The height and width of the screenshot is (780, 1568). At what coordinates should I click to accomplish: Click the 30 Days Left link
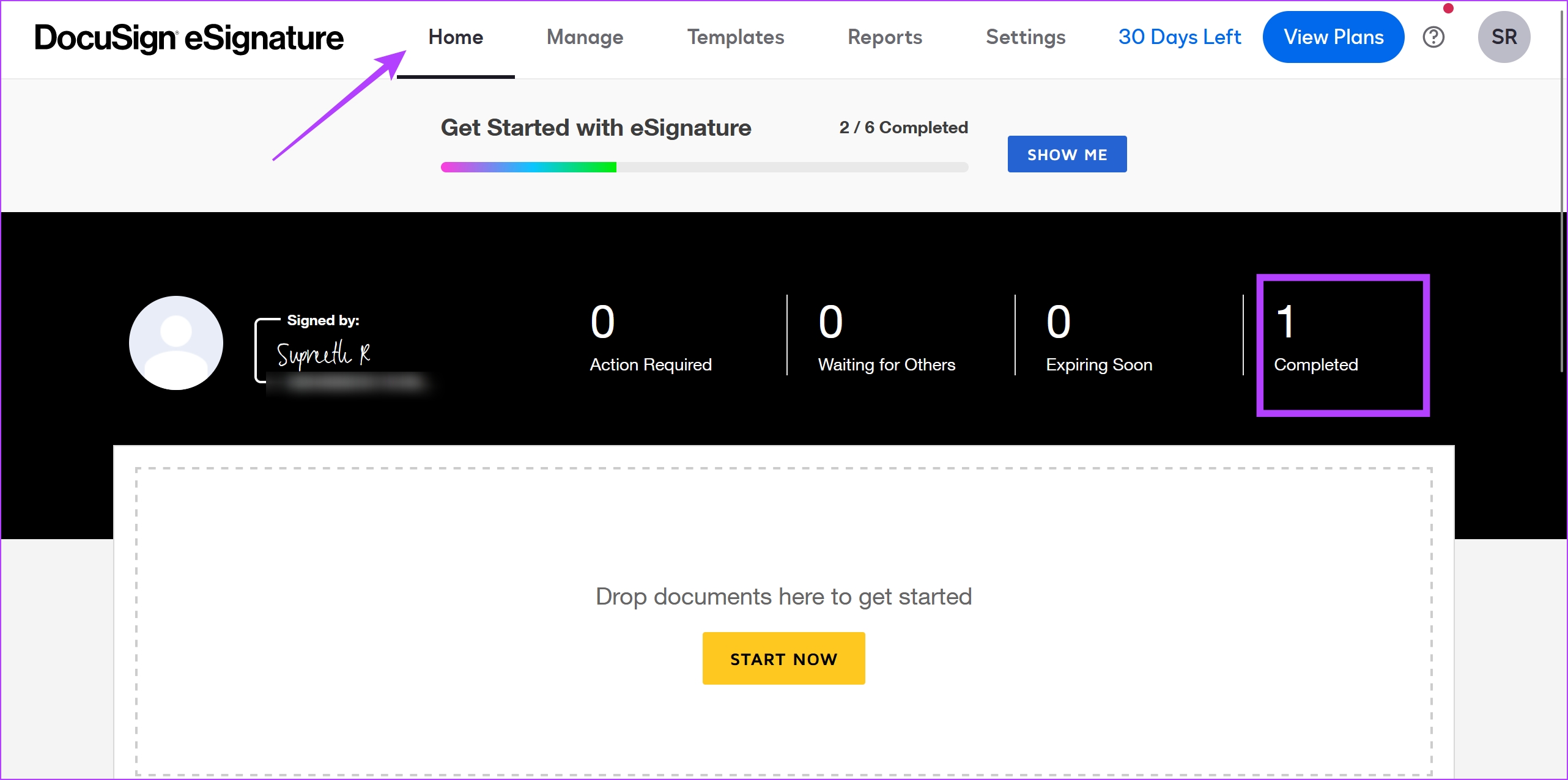click(1180, 37)
